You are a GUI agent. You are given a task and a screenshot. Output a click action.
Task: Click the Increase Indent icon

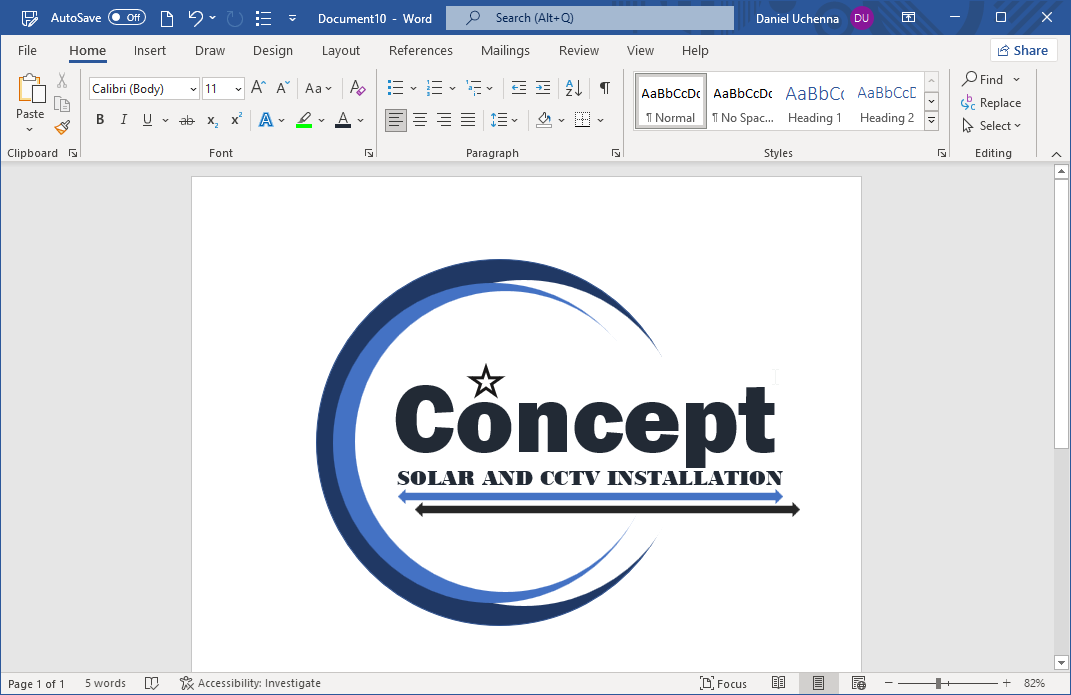pyautogui.click(x=543, y=88)
